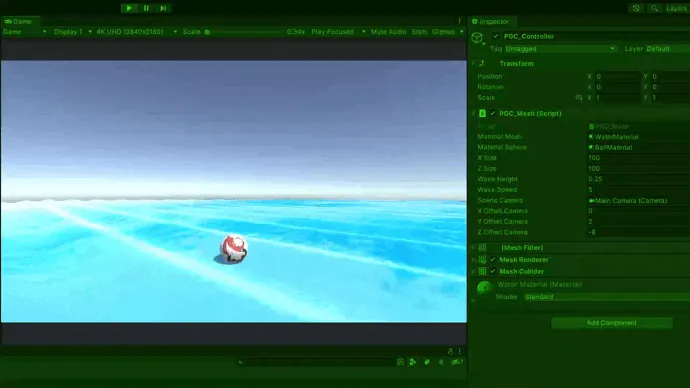Click the X Offset Camera value
The height and width of the screenshot is (388, 690).
pos(639,211)
